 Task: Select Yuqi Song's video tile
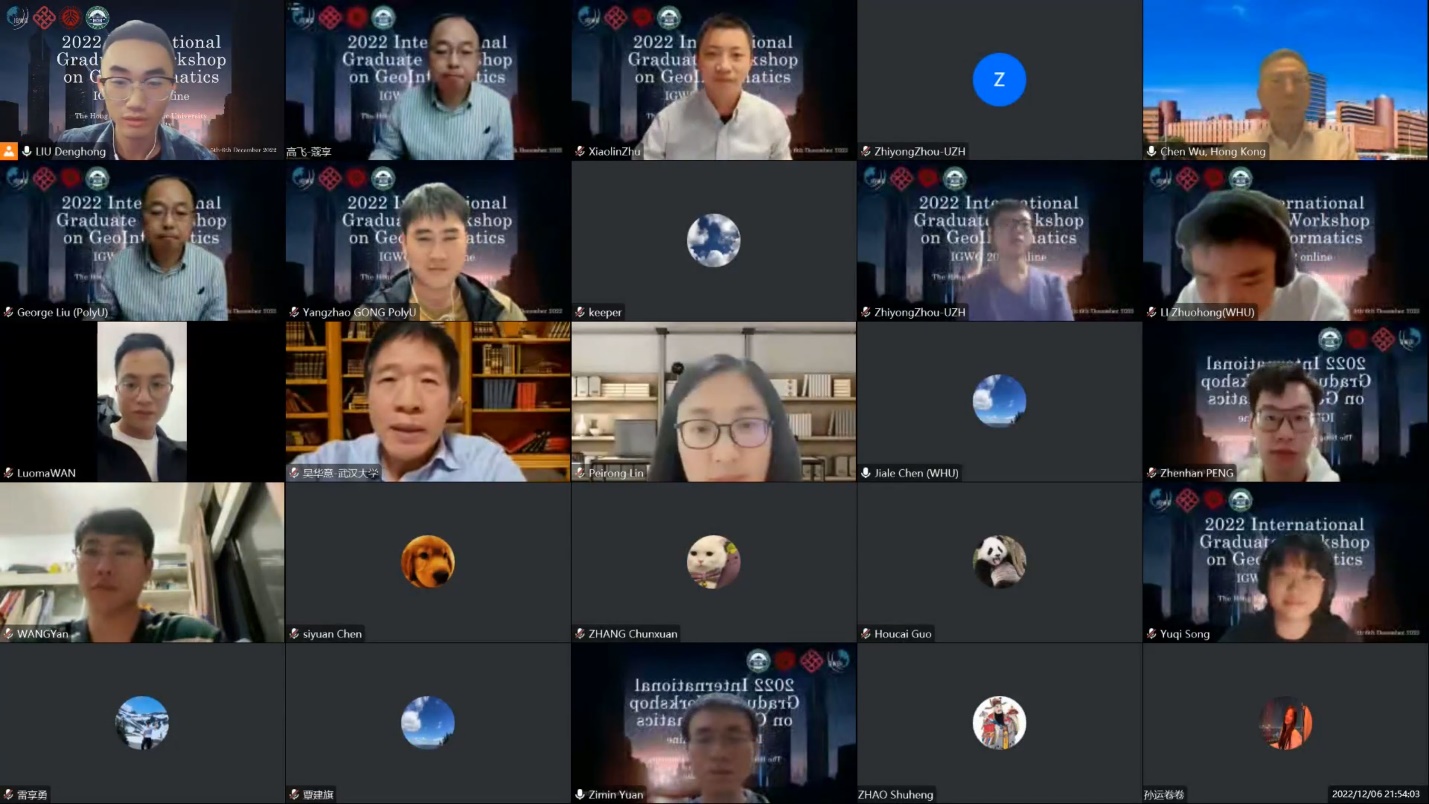pos(1286,563)
